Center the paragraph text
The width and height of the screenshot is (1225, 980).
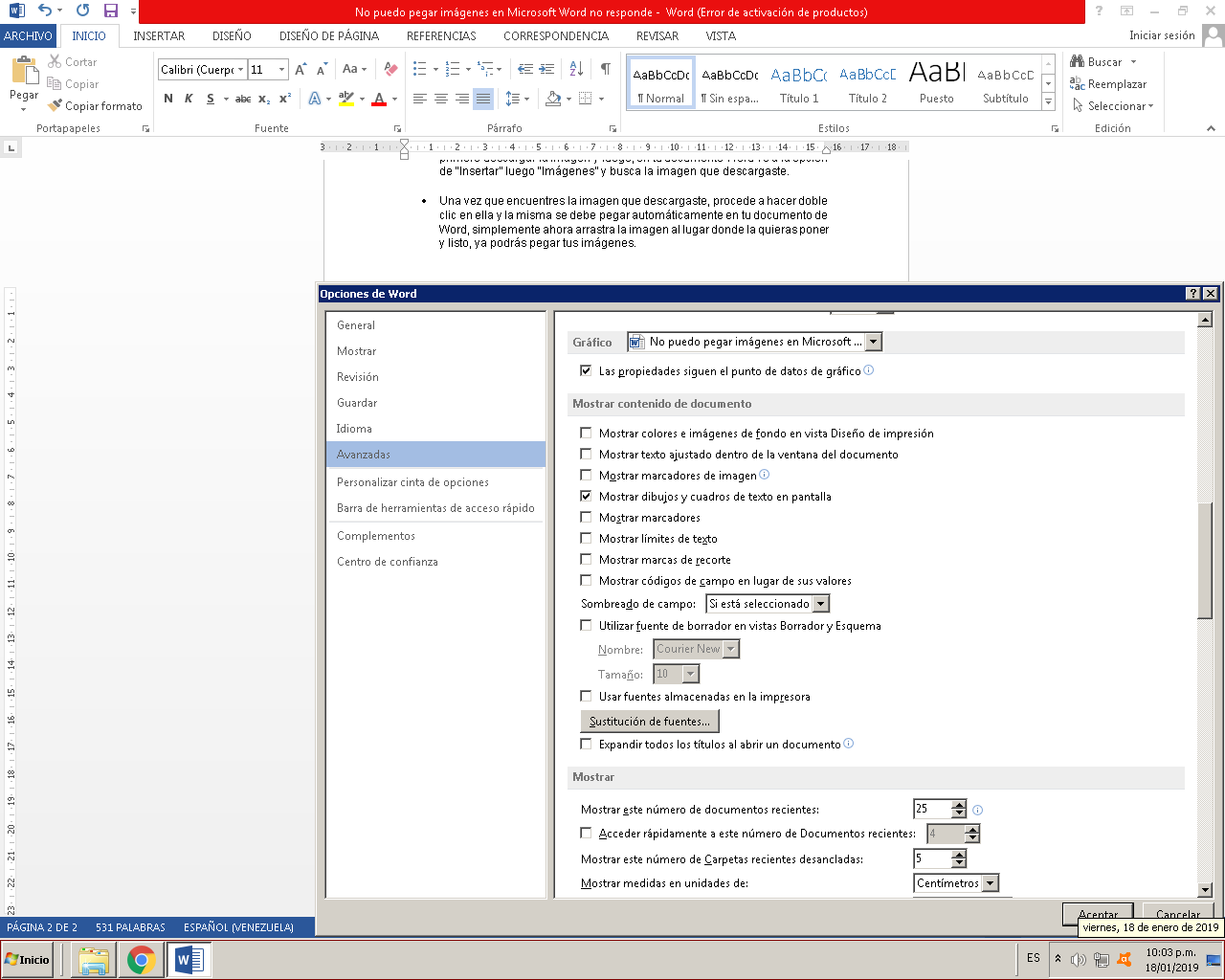pos(440,99)
